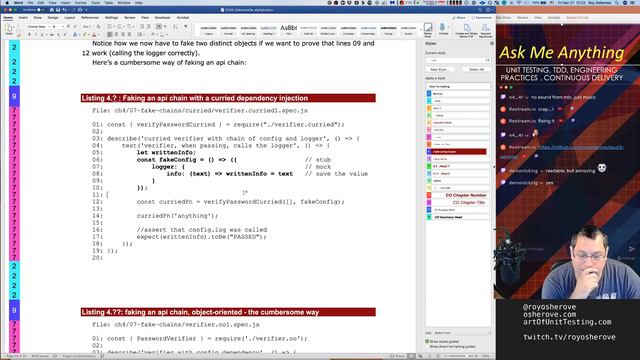Toggle Italic formatting
Viewport: 640px width, 360px height.
click(36, 35)
